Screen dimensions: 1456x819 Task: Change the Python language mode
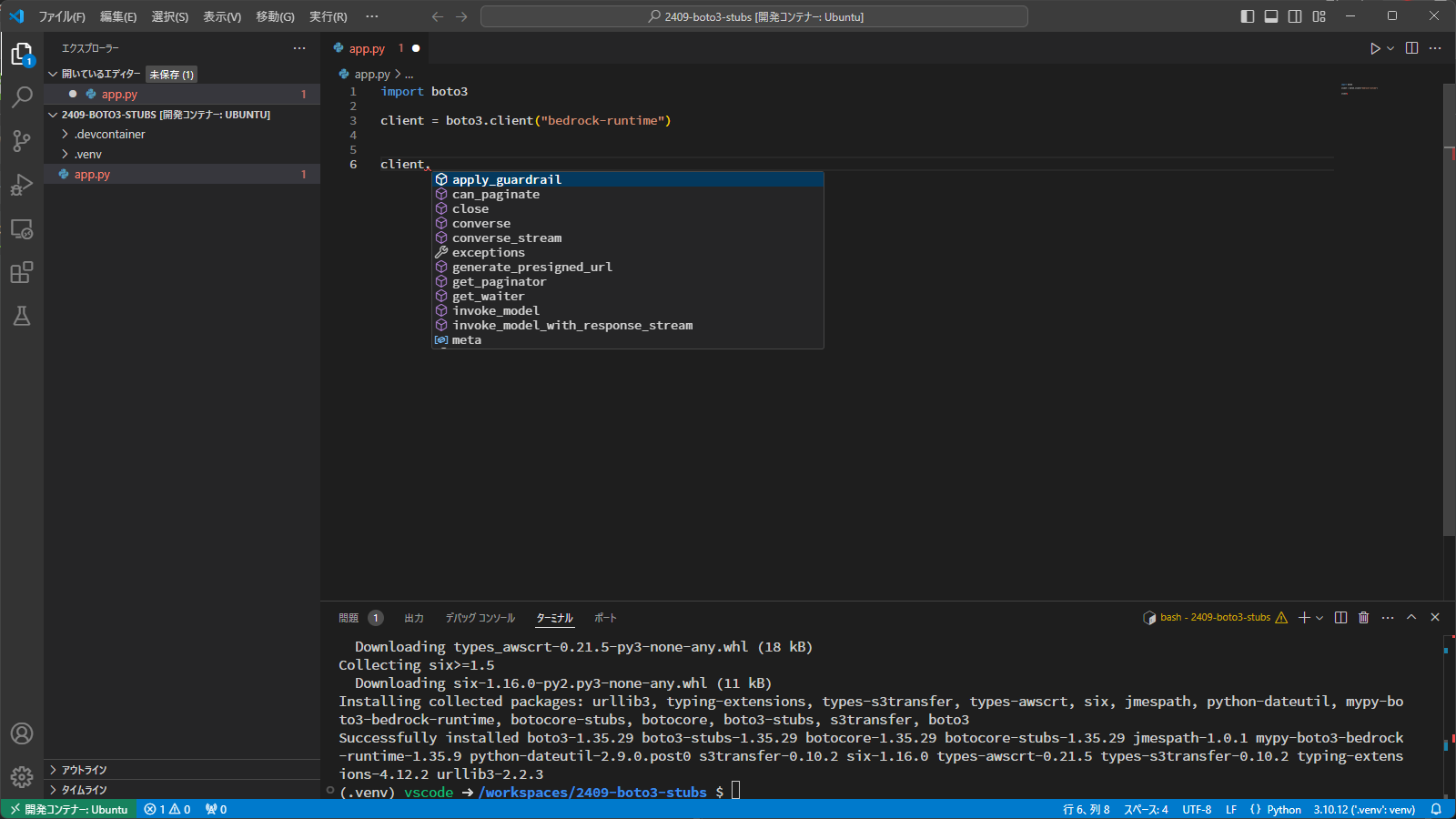click(x=1284, y=809)
